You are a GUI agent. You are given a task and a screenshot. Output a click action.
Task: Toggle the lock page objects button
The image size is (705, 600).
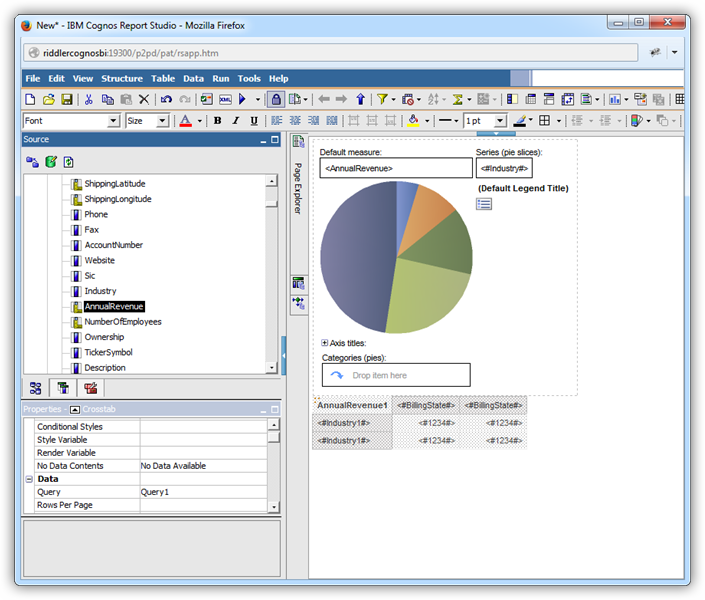pyautogui.click(x=275, y=100)
